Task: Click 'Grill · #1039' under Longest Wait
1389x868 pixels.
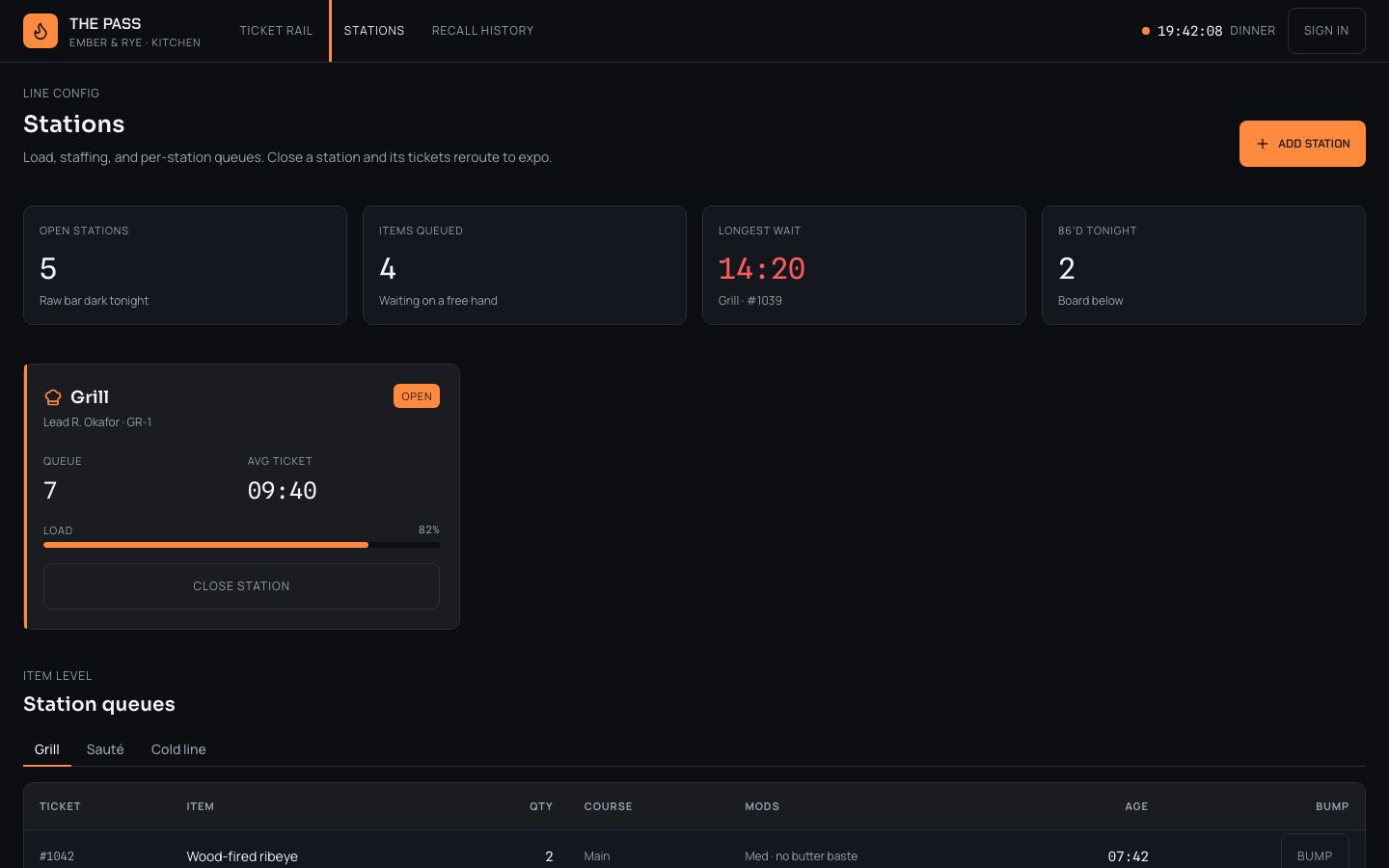Action: coord(750,301)
